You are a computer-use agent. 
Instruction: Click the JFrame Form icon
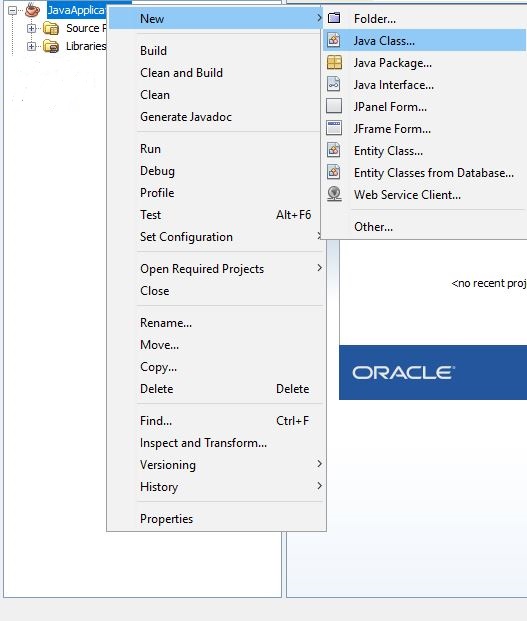point(334,128)
